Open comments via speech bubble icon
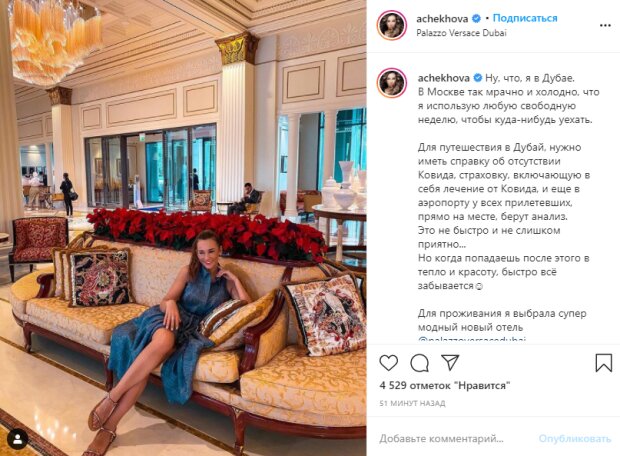620x456 pixels. click(419, 362)
